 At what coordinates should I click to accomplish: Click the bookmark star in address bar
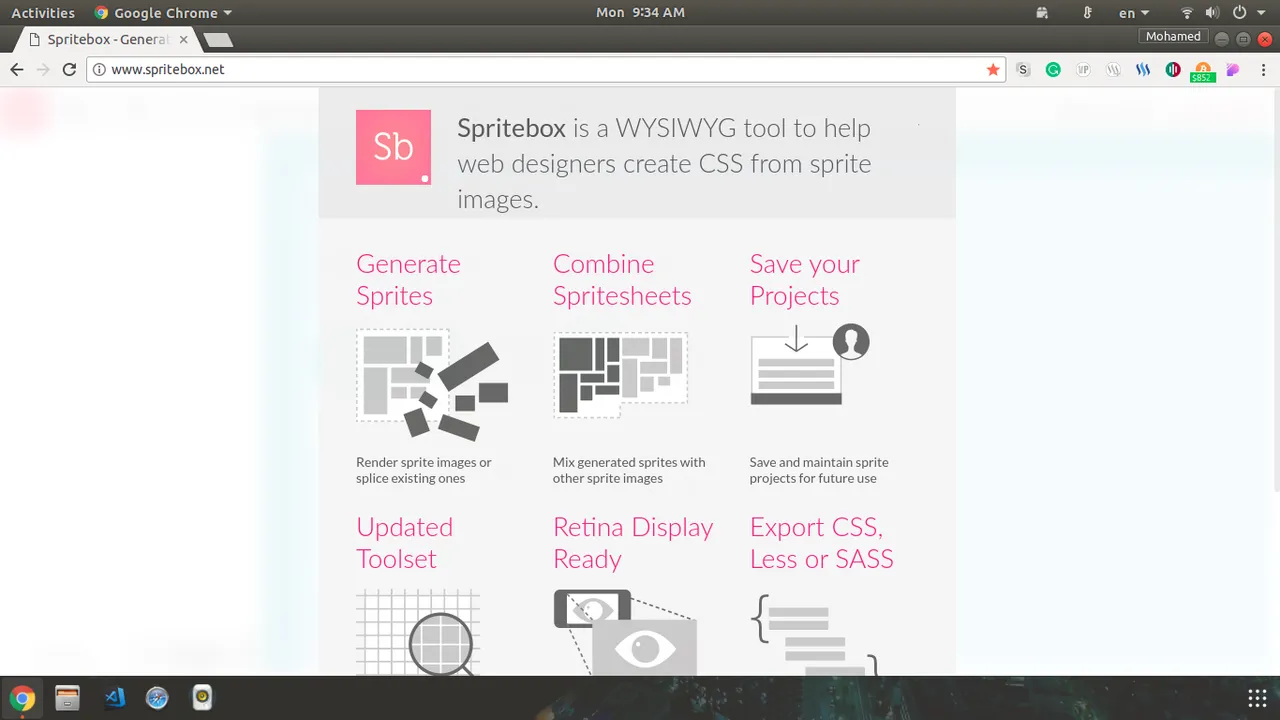tap(993, 69)
